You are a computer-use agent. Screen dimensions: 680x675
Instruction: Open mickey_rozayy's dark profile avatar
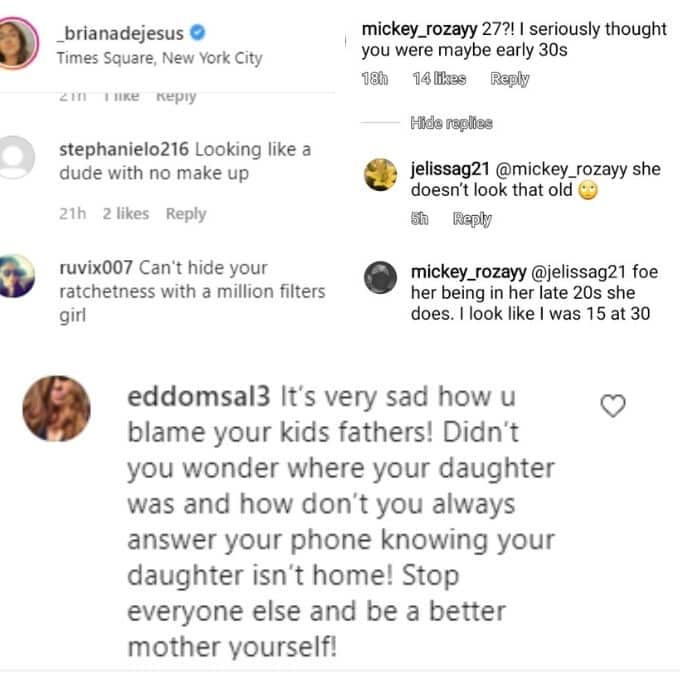pyautogui.click(x=381, y=277)
